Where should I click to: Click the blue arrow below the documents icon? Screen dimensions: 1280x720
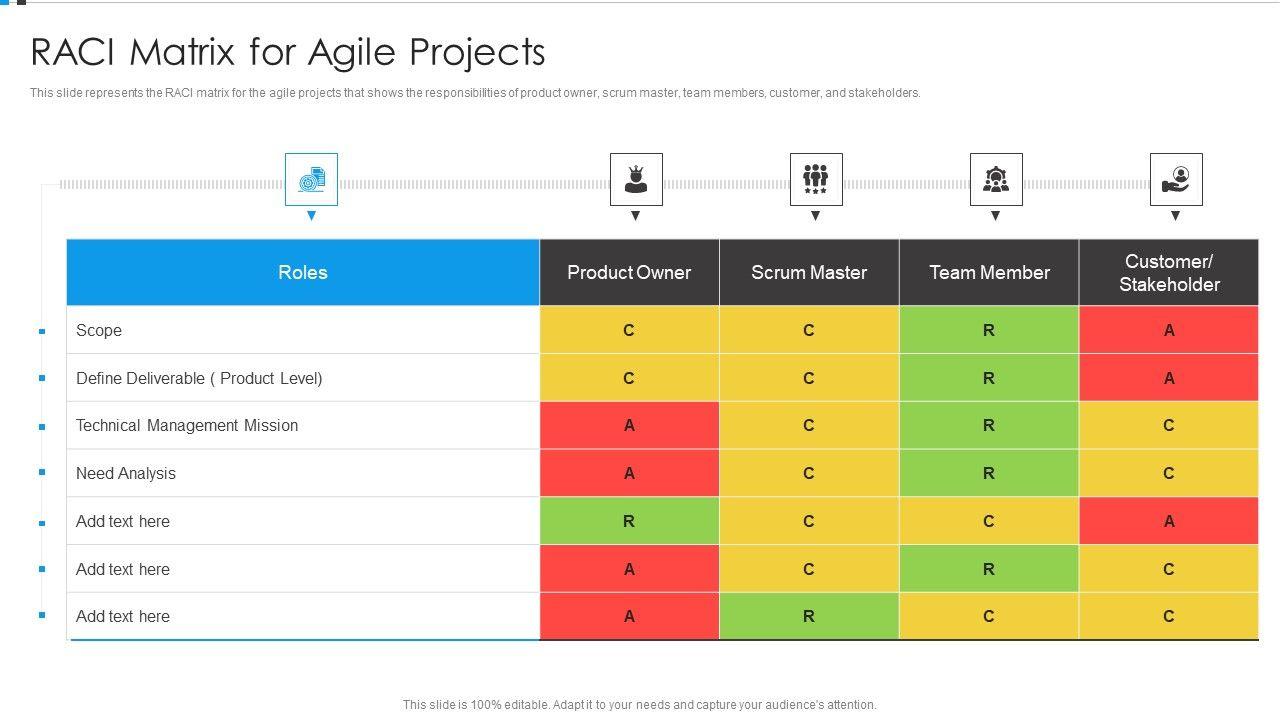point(311,216)
